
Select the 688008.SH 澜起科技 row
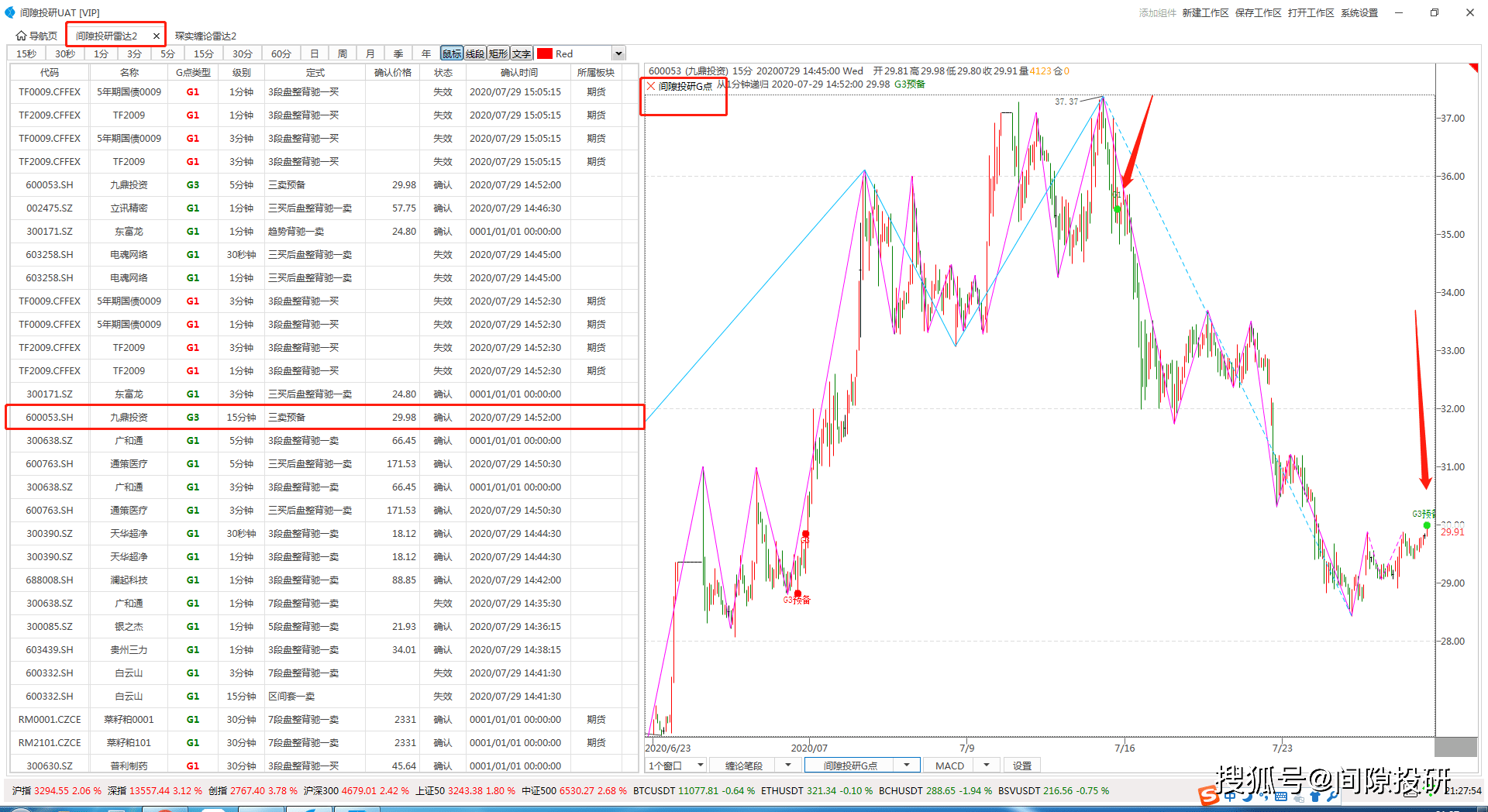click(x=325, y=580)
